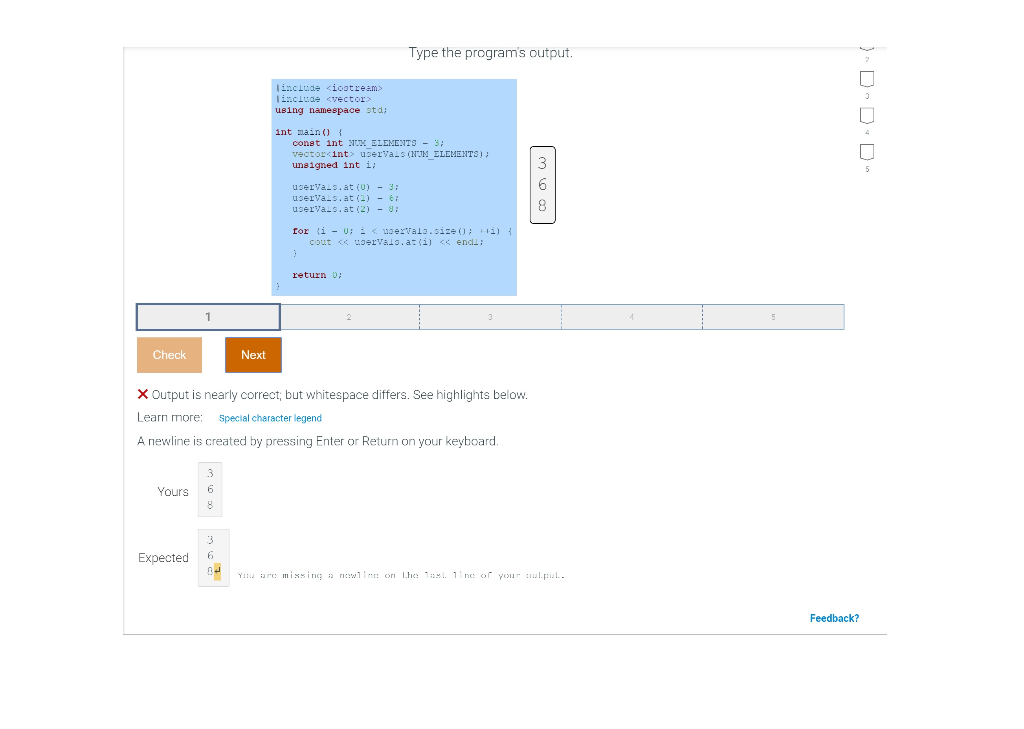Select step 5 in the progress bar
The image size is (1024, 729).
click(773, 316)
